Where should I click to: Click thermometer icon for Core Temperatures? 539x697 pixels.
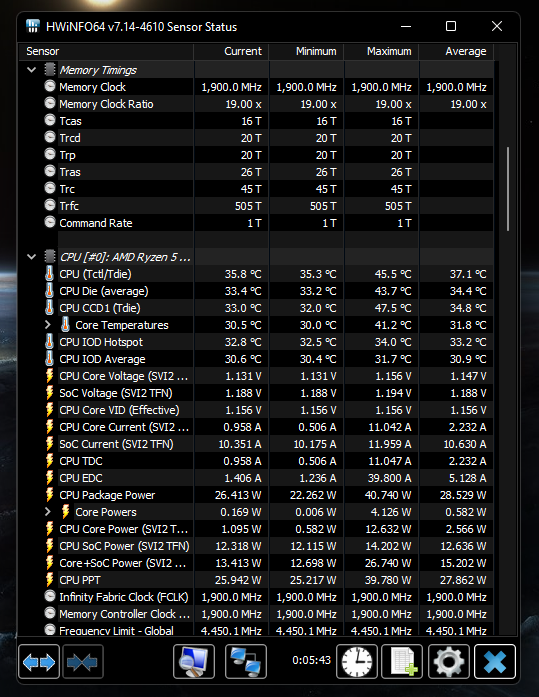(x=65, y=325)
